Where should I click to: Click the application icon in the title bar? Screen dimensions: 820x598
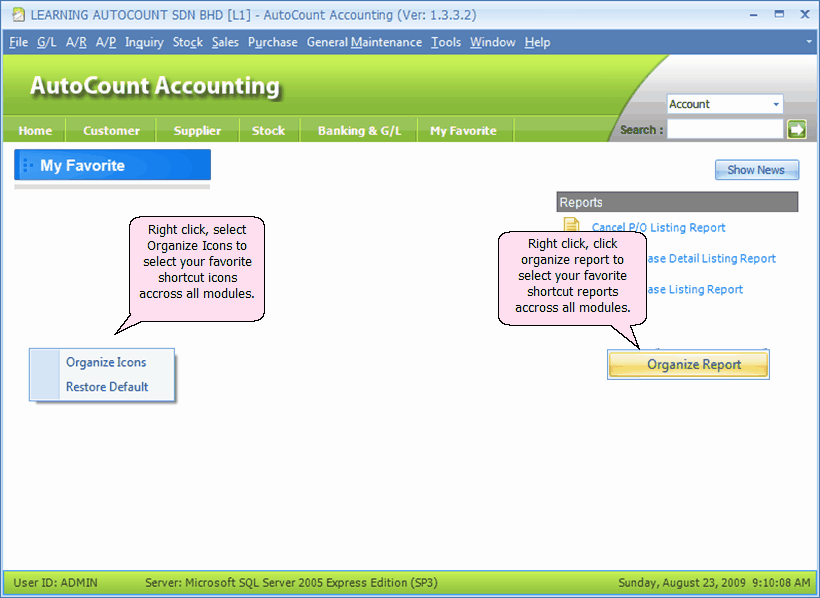(x=19, y=15)
